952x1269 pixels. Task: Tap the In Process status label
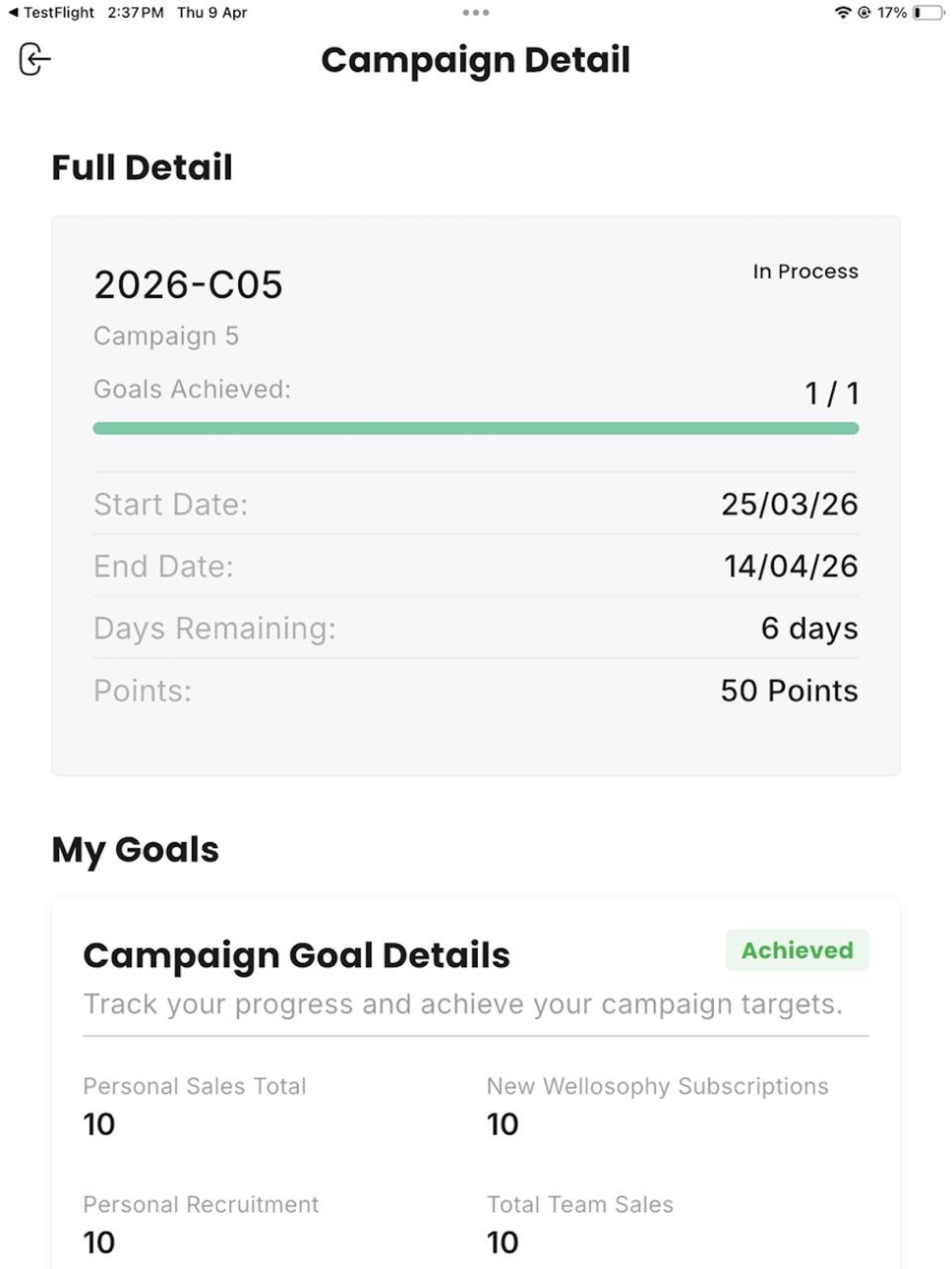(805, 272)
